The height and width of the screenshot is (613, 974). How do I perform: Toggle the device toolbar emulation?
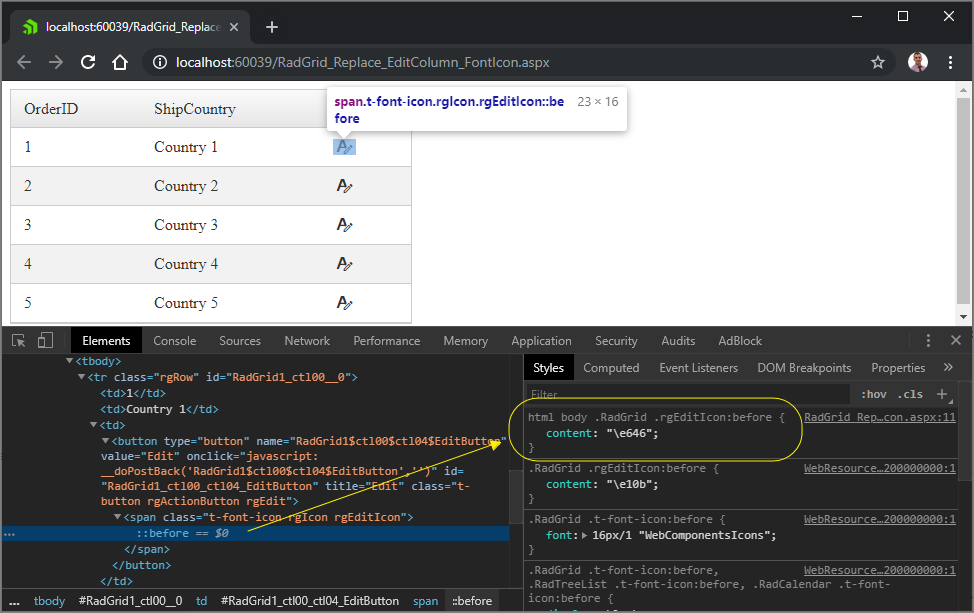(x=45, y=341)
